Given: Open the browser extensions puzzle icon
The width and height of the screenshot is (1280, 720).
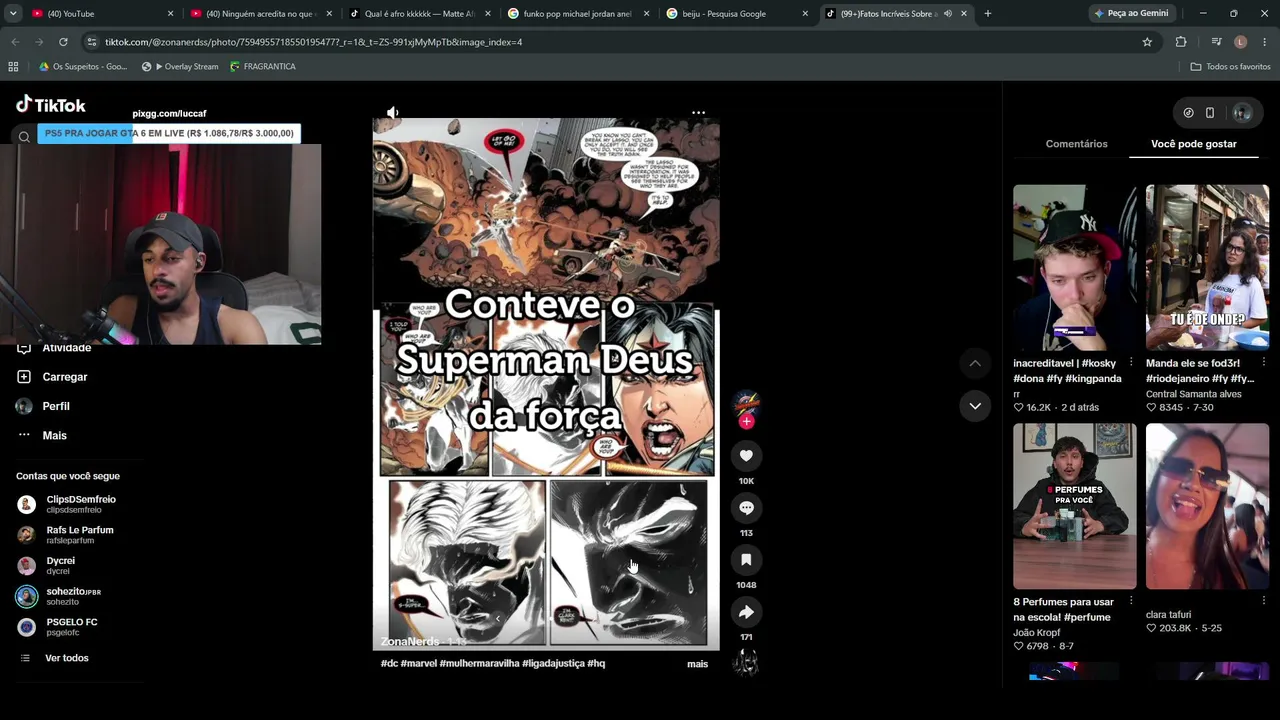Looking at the screenshot, I should click(x=1181, y=42).
